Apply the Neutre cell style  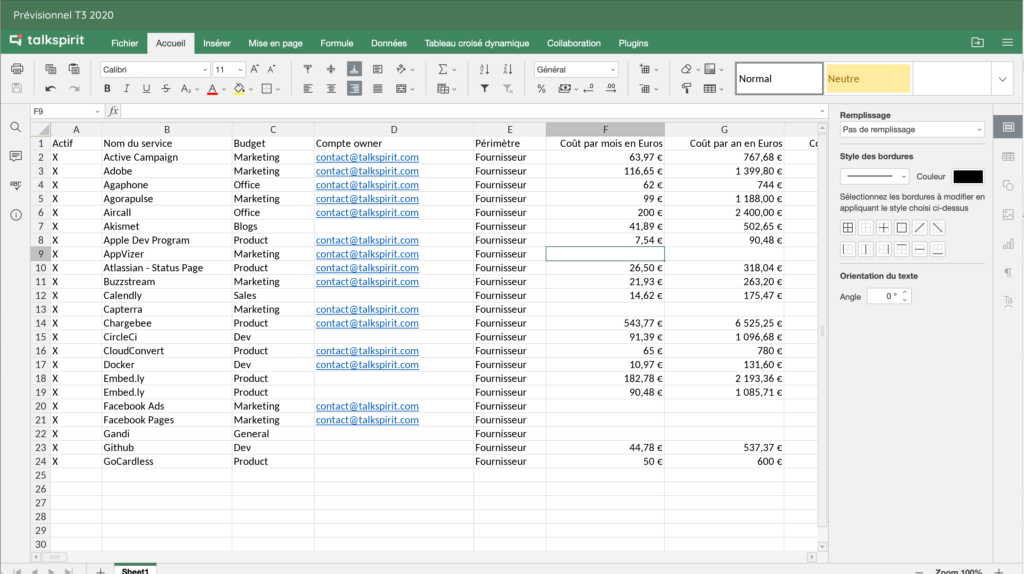point(867,79)
